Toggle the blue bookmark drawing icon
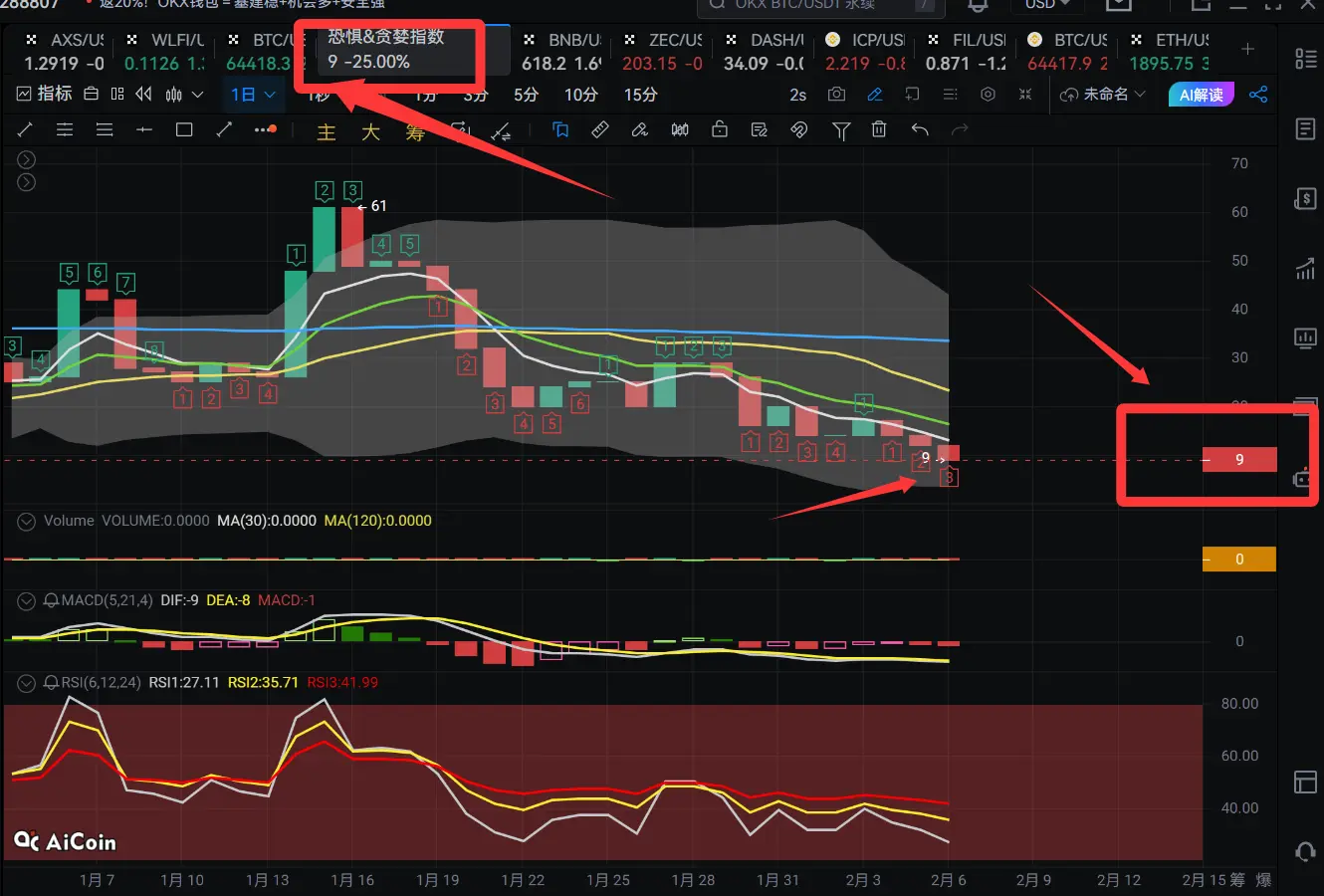The height and width of the screenshot is (896, 1324). [x=560, y=129]
